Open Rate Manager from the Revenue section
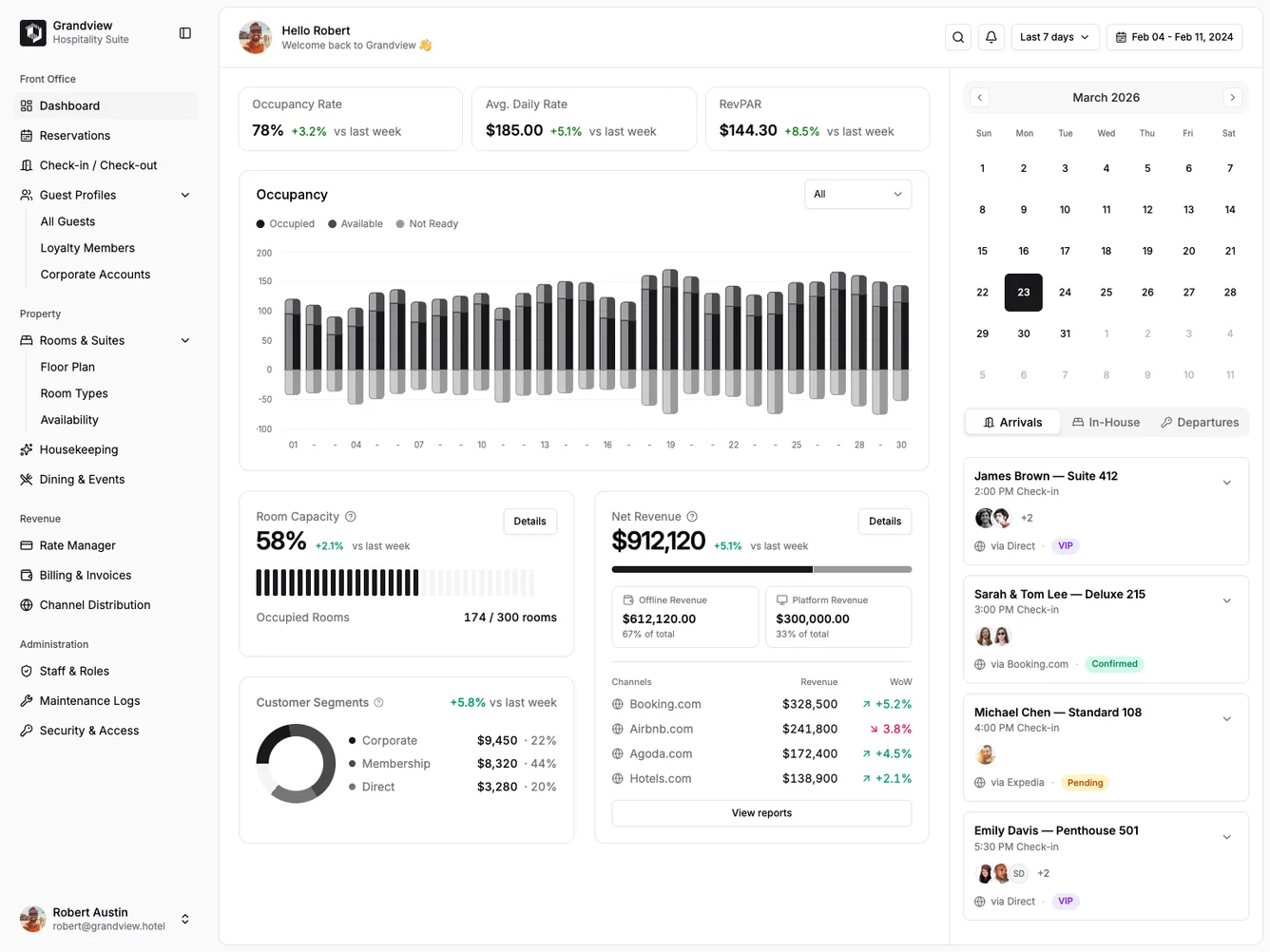 click(x=76, y=545)
